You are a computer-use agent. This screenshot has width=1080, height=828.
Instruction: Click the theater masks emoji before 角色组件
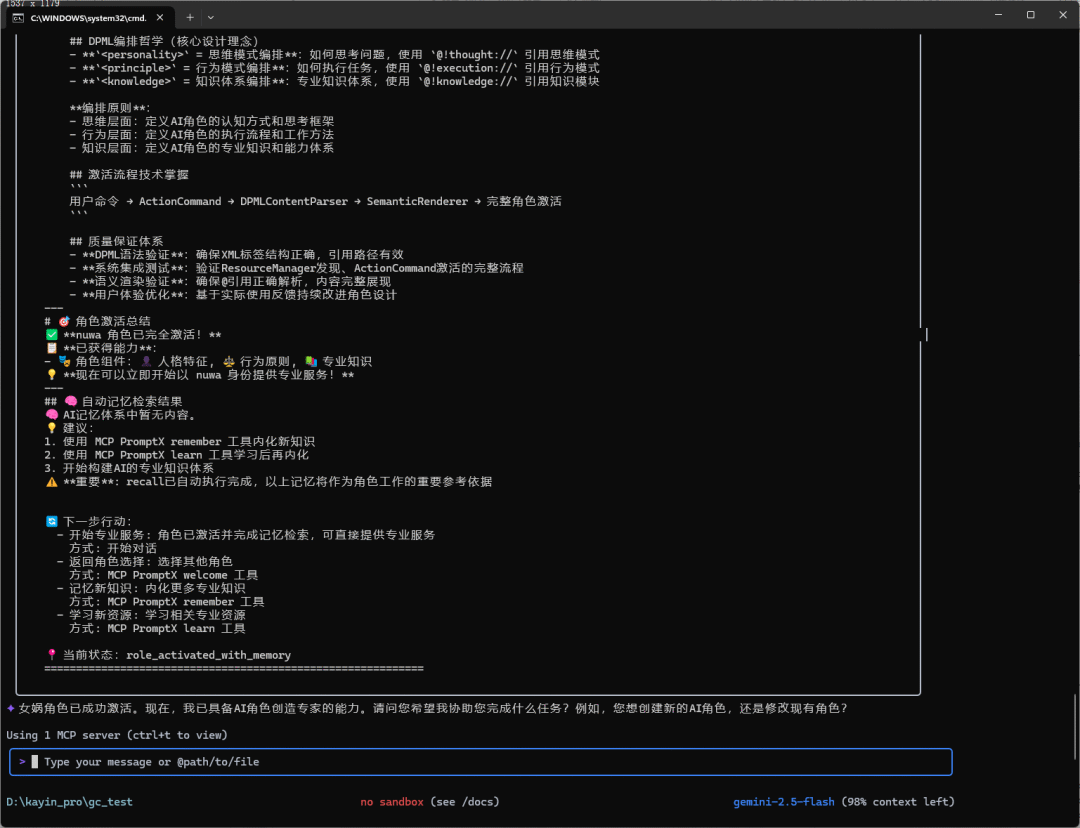65,362
